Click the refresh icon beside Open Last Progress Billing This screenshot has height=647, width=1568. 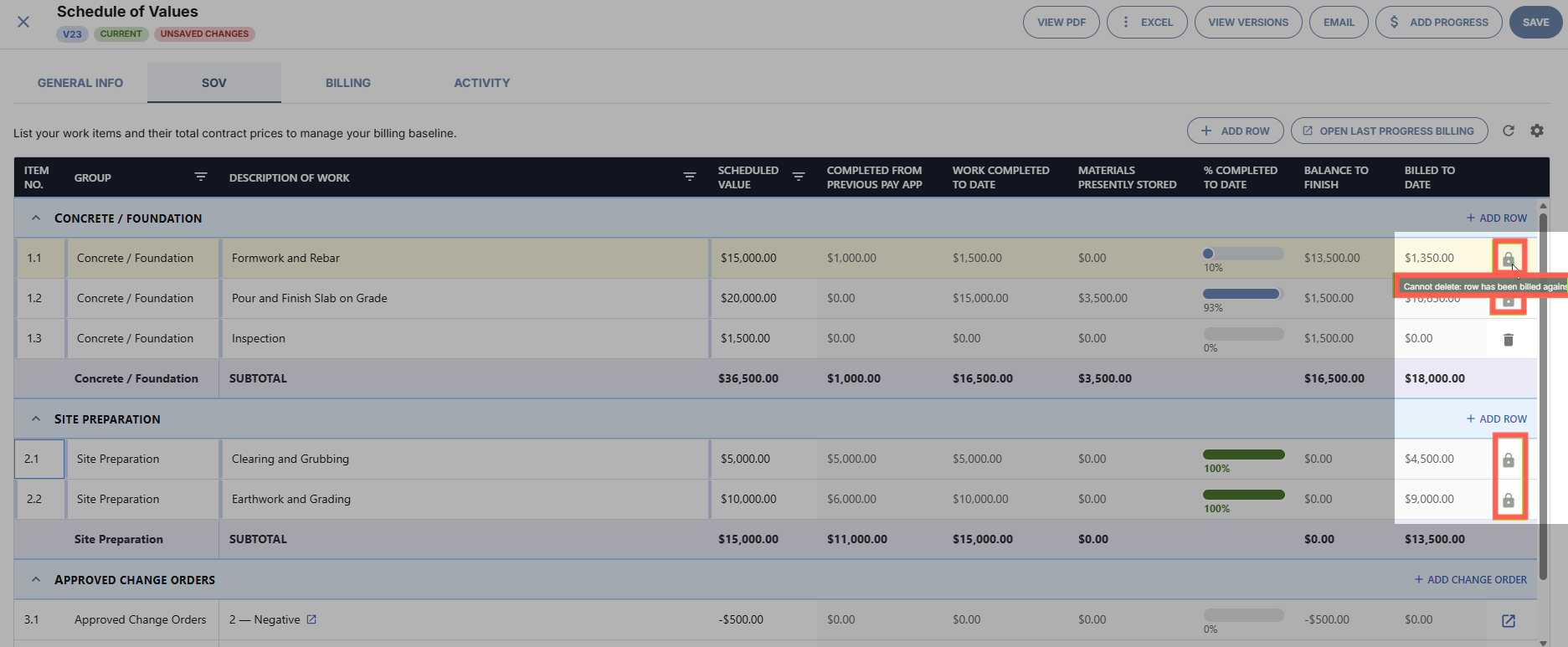point(1509,131)
